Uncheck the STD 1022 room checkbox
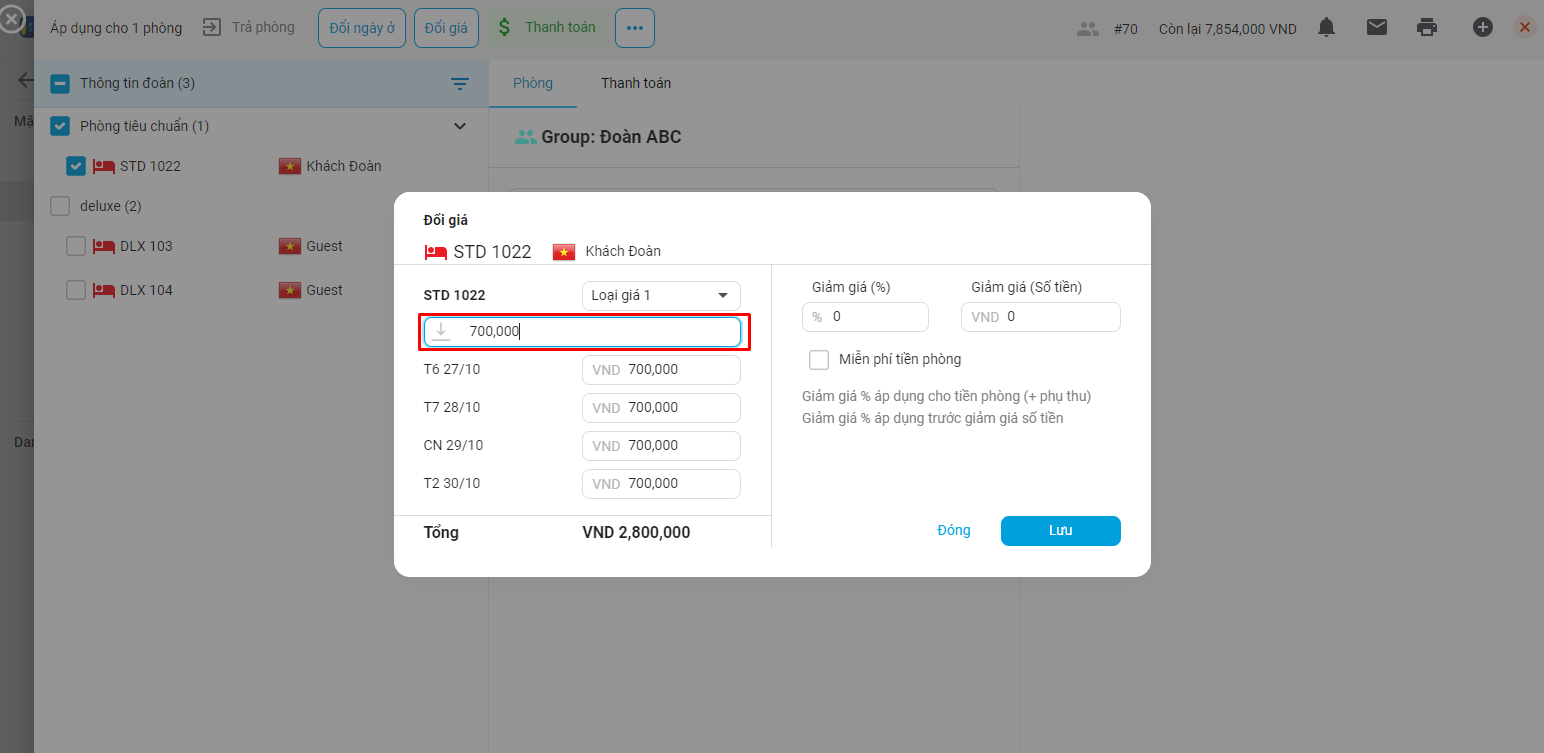This screenshot has height=753, width=1544. (x=76, y=166)
